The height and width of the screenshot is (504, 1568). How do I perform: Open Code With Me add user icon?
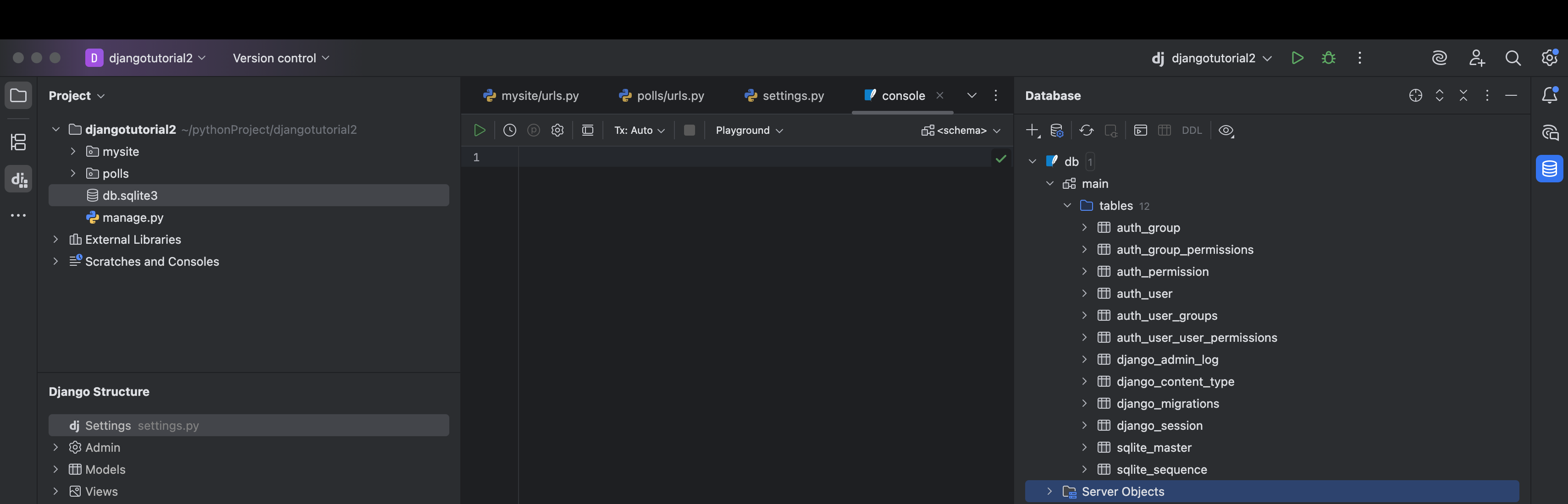1477,58
